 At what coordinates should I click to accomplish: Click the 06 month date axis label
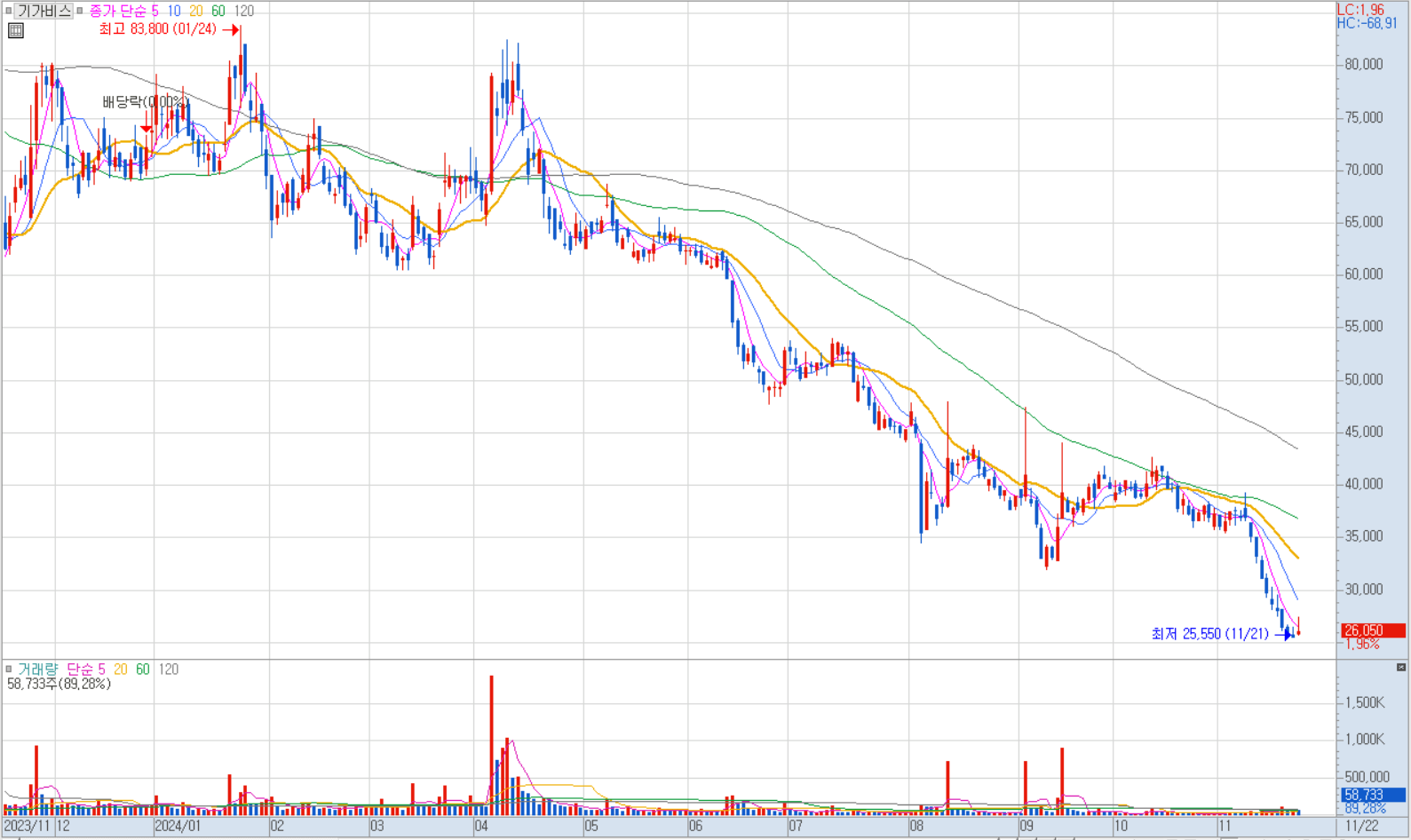[695, 827]
